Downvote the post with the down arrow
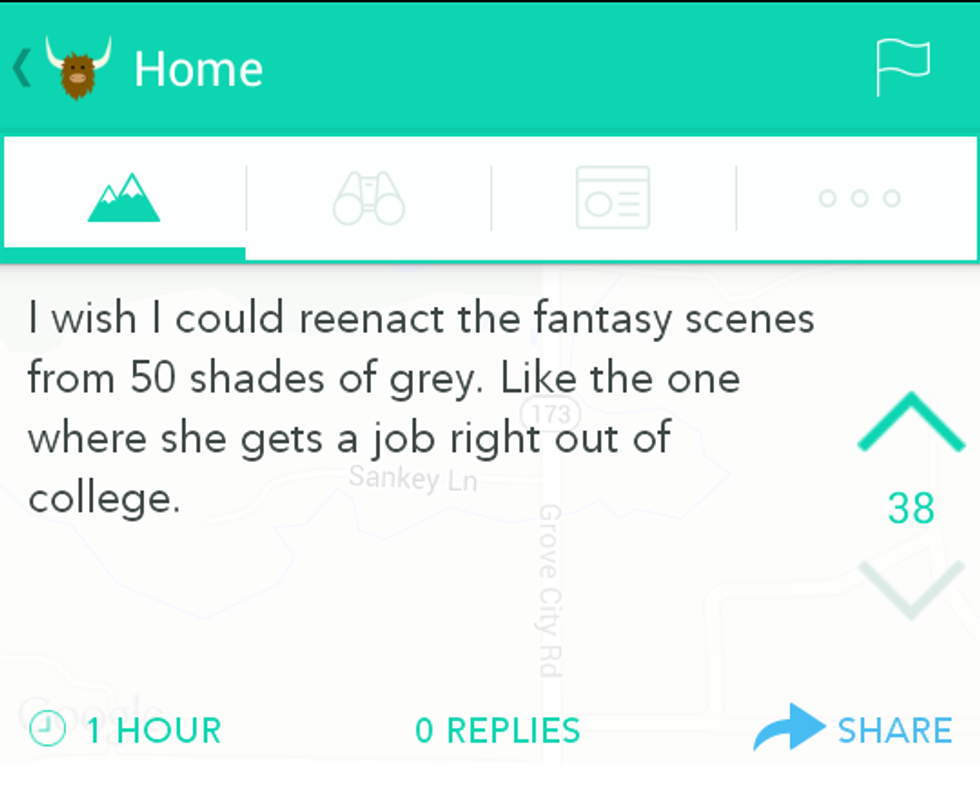Image resolution: width=980 pixels, height=789 pixels. (x=910, y=590)
